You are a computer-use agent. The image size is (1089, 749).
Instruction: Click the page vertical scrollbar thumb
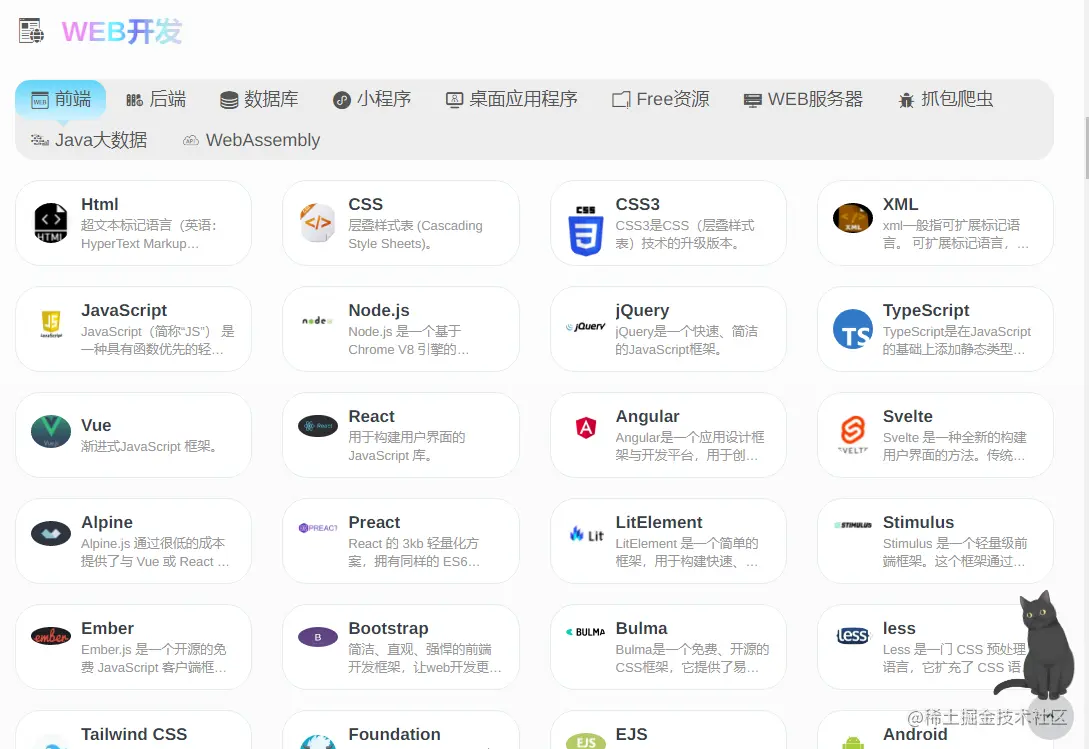point(1086,149)
